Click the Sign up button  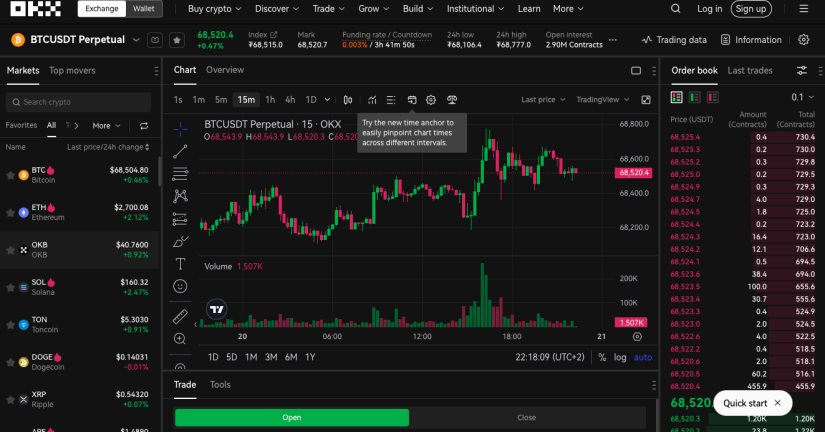751,9
